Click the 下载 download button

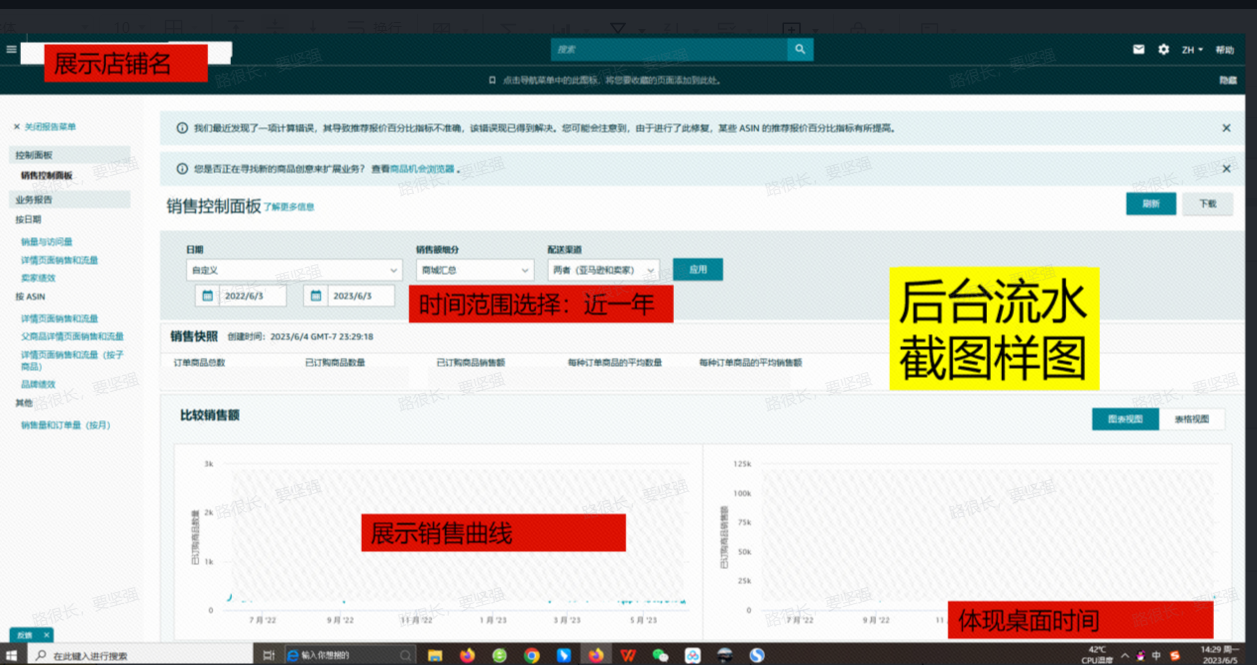click(x=1206, y=203)
